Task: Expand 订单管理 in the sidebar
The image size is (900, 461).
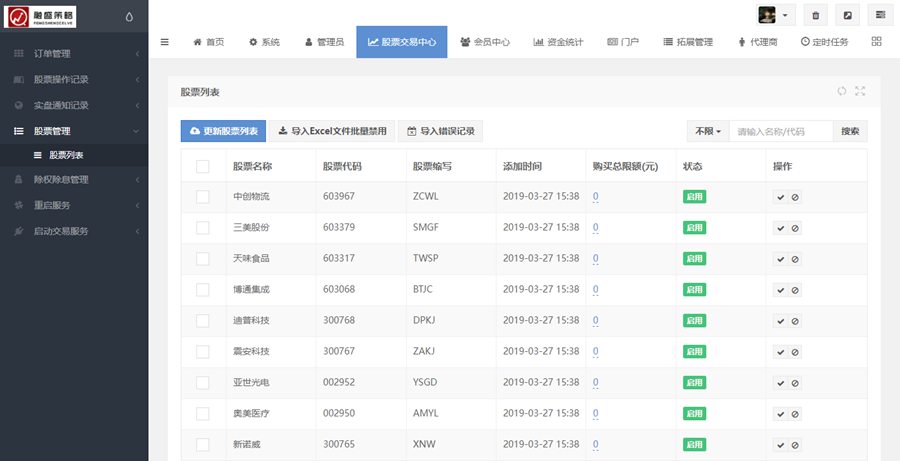Action: click(74, 53)
